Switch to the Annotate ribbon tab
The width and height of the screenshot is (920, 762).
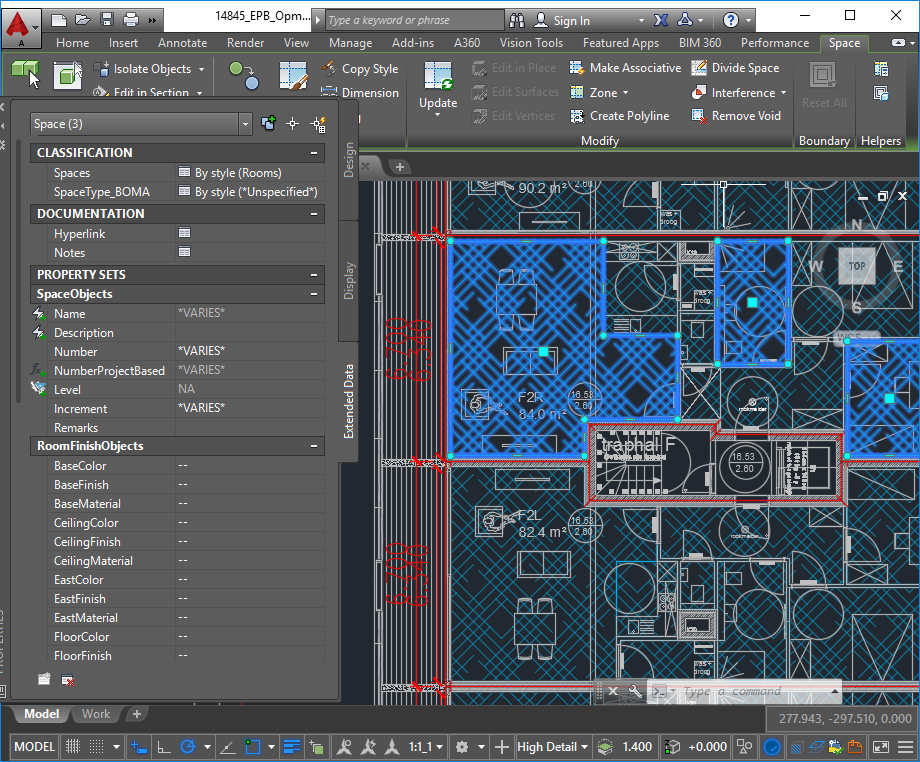(182, 43)
